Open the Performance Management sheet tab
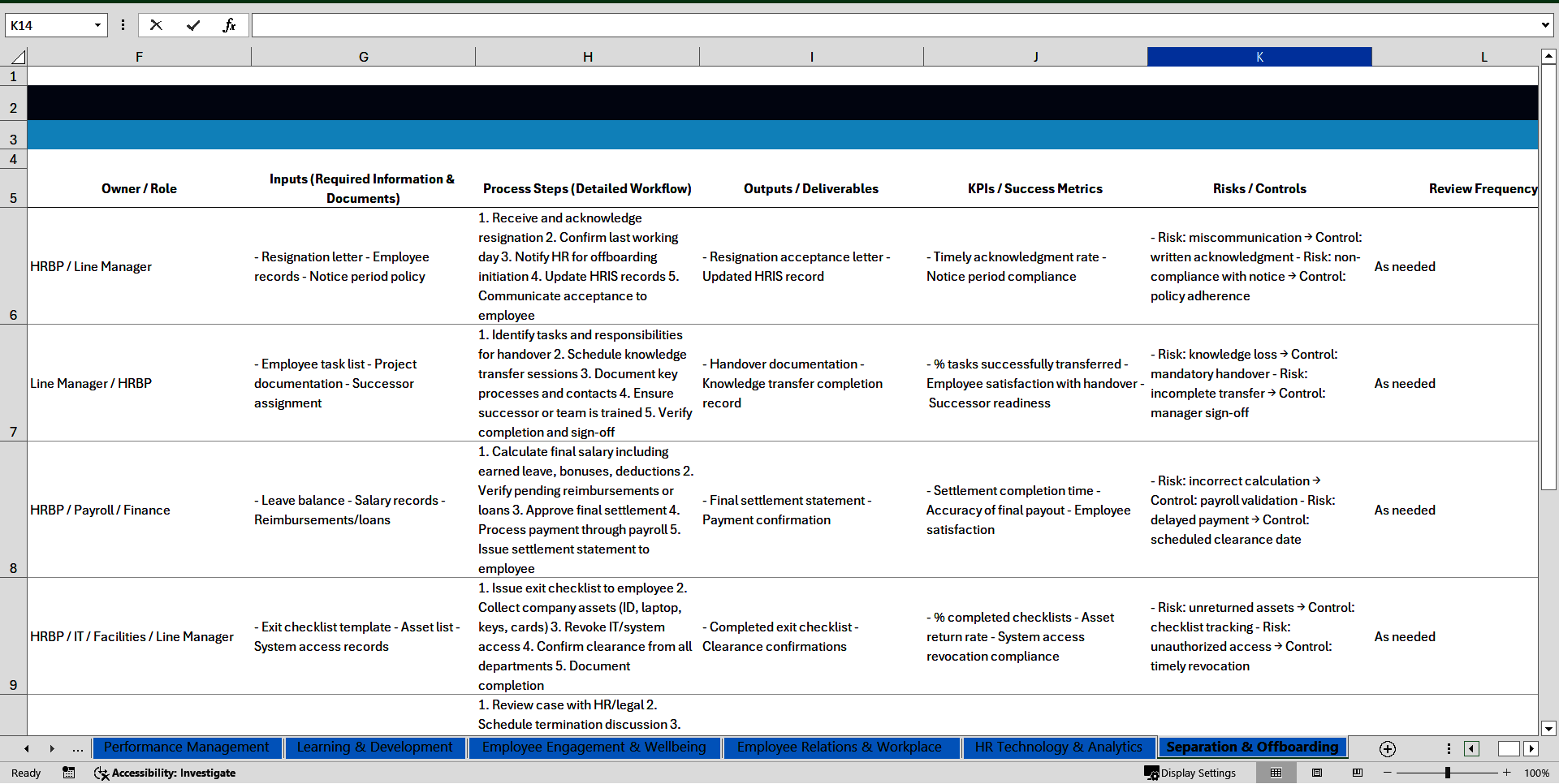This screenshot has height=784, width=1559. coord(186,747)
